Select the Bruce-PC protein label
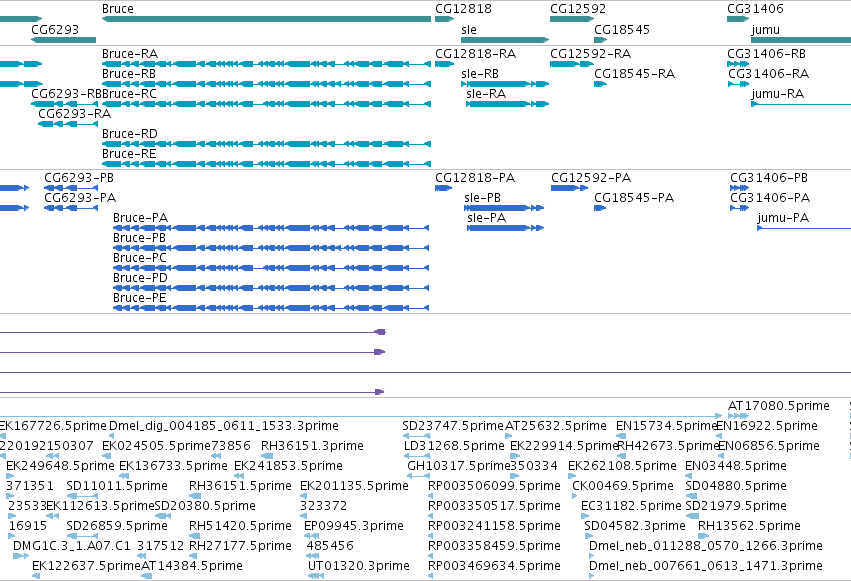Screen dimensions: 851x581 140,258
